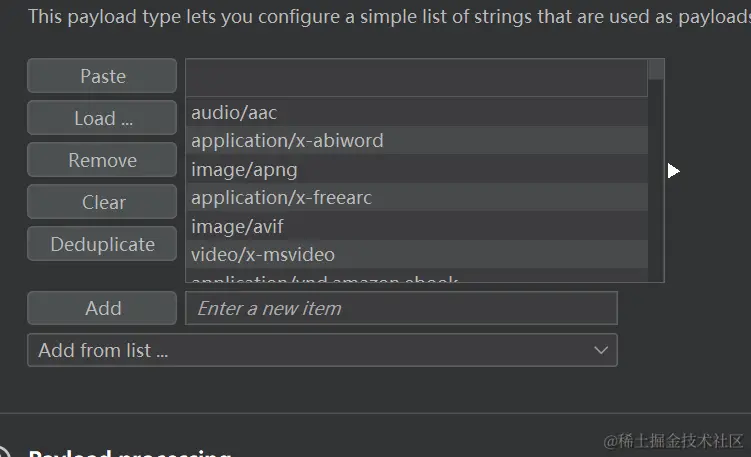Select the application/x-abiword payload entry
The image size is (751, 457).
pyautogui.click(x=417, y=140)
